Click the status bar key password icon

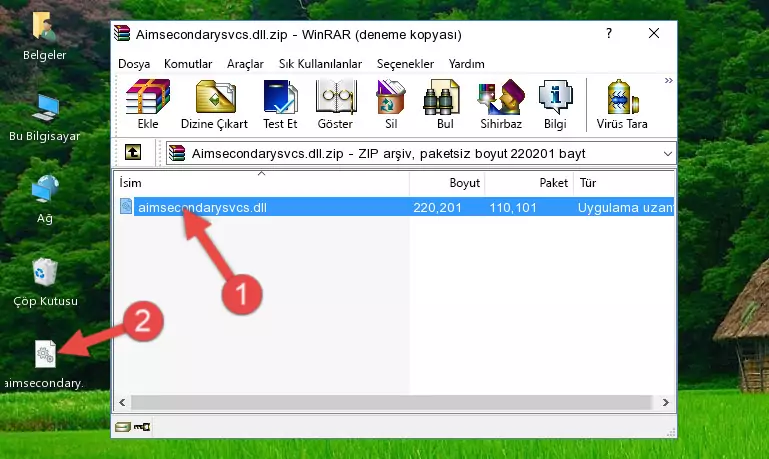(142, 427)
